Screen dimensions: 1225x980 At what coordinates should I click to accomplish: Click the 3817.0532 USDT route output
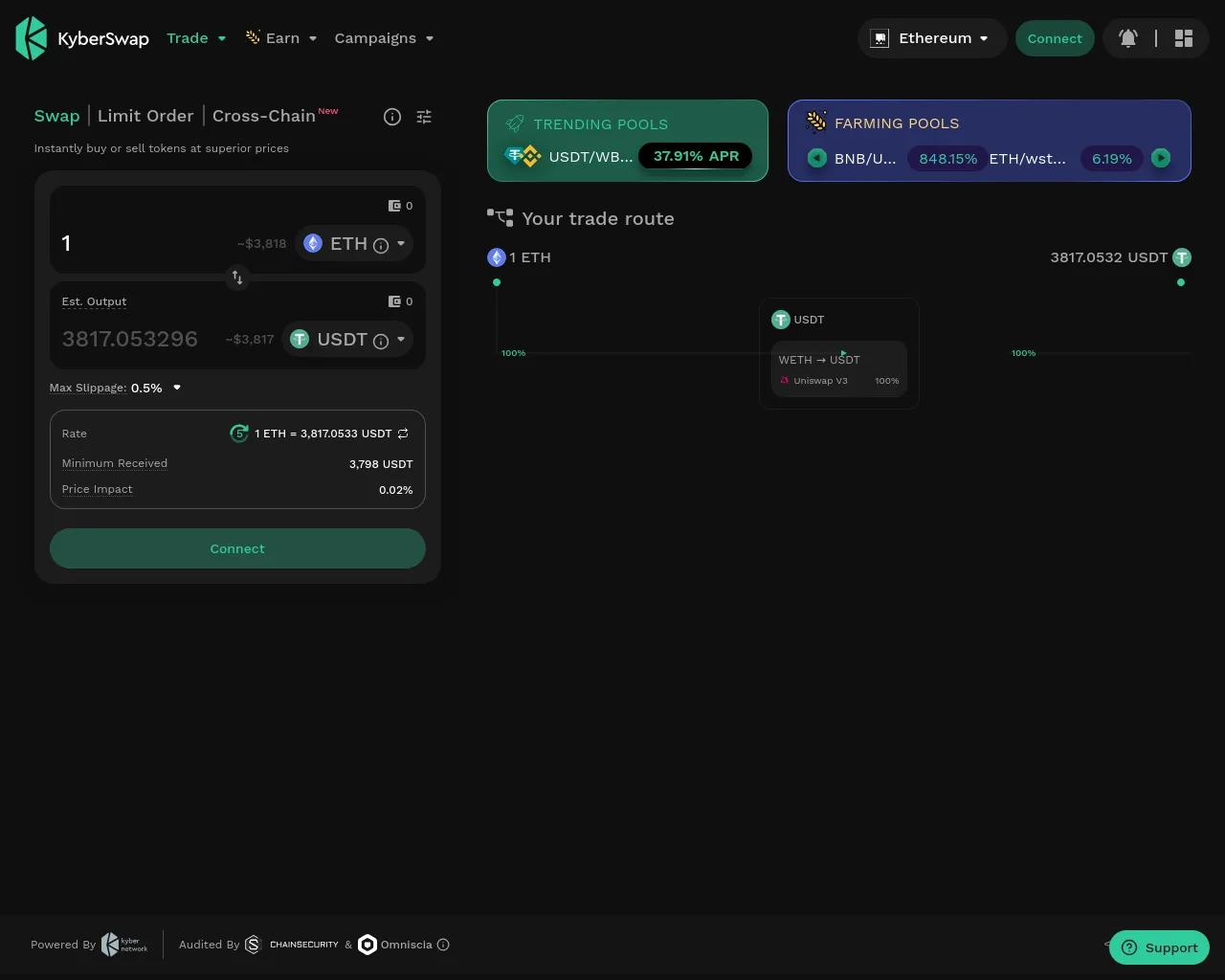point(1108,257)
